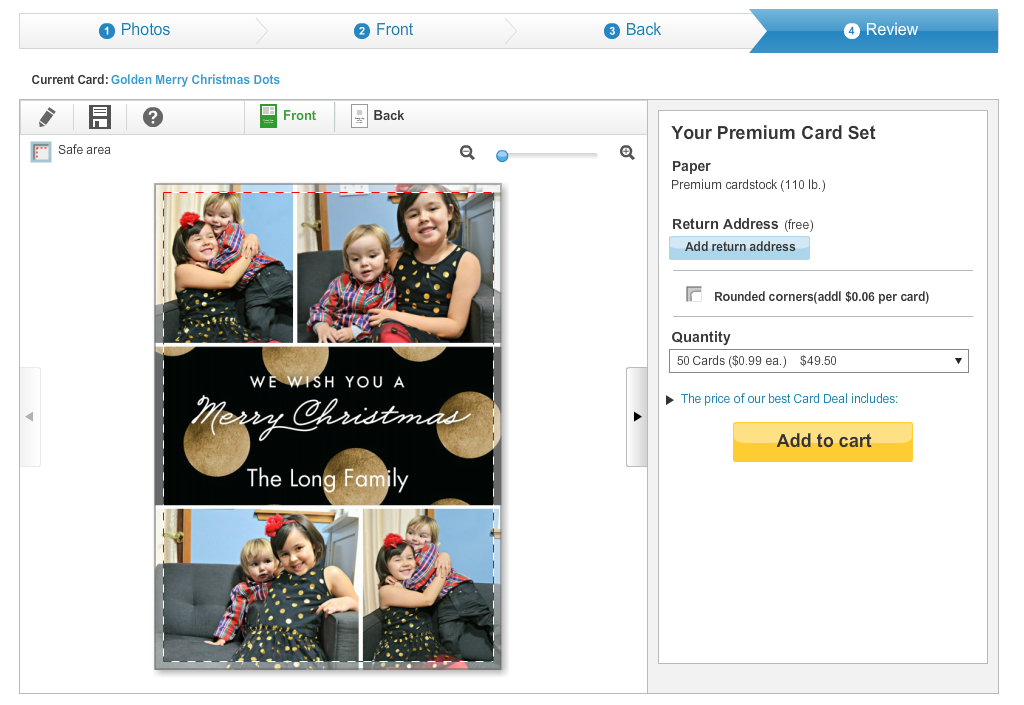Screen dimensions: 1024x705
Task: Show the Front side of the card
Action: (x=288, y=116)
